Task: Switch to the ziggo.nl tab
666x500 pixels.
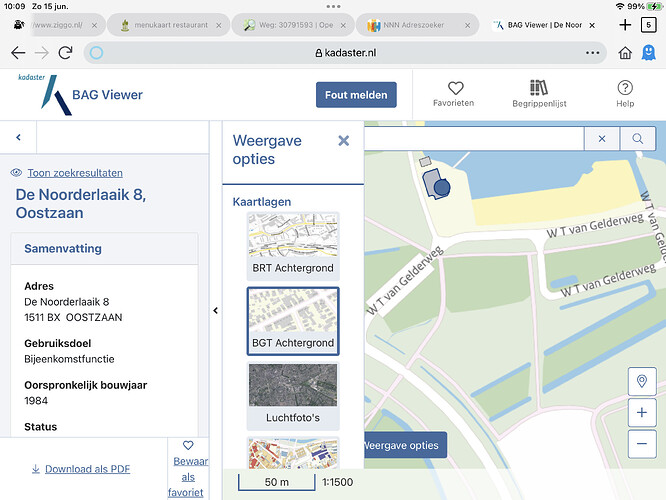Action: pyautogui.click(x=57, y=25)
